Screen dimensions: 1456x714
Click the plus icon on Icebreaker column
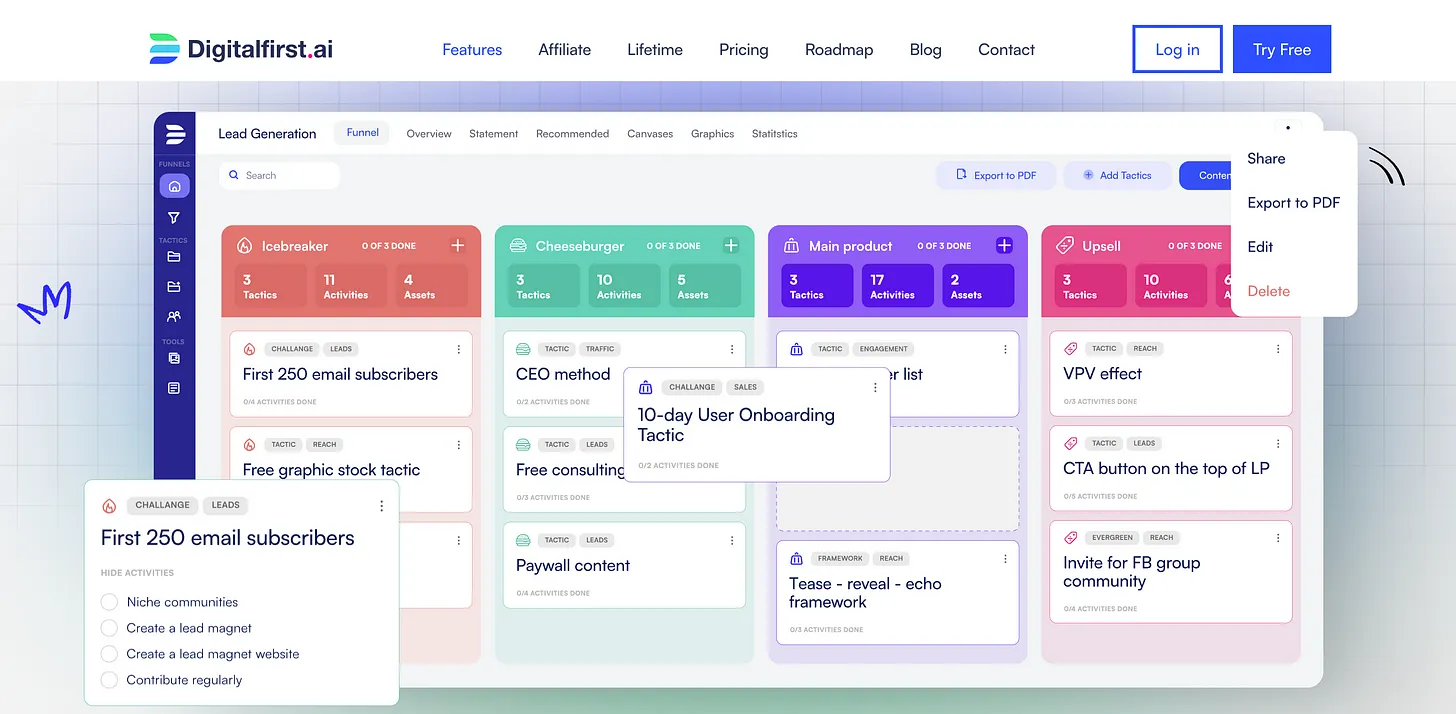click(x=457, y=245)
